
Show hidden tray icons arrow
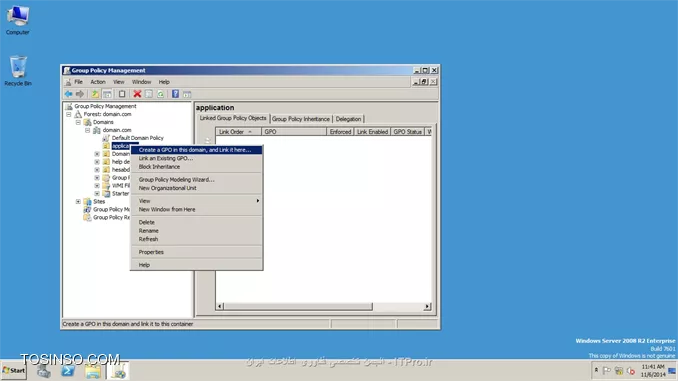click(596, 370)
